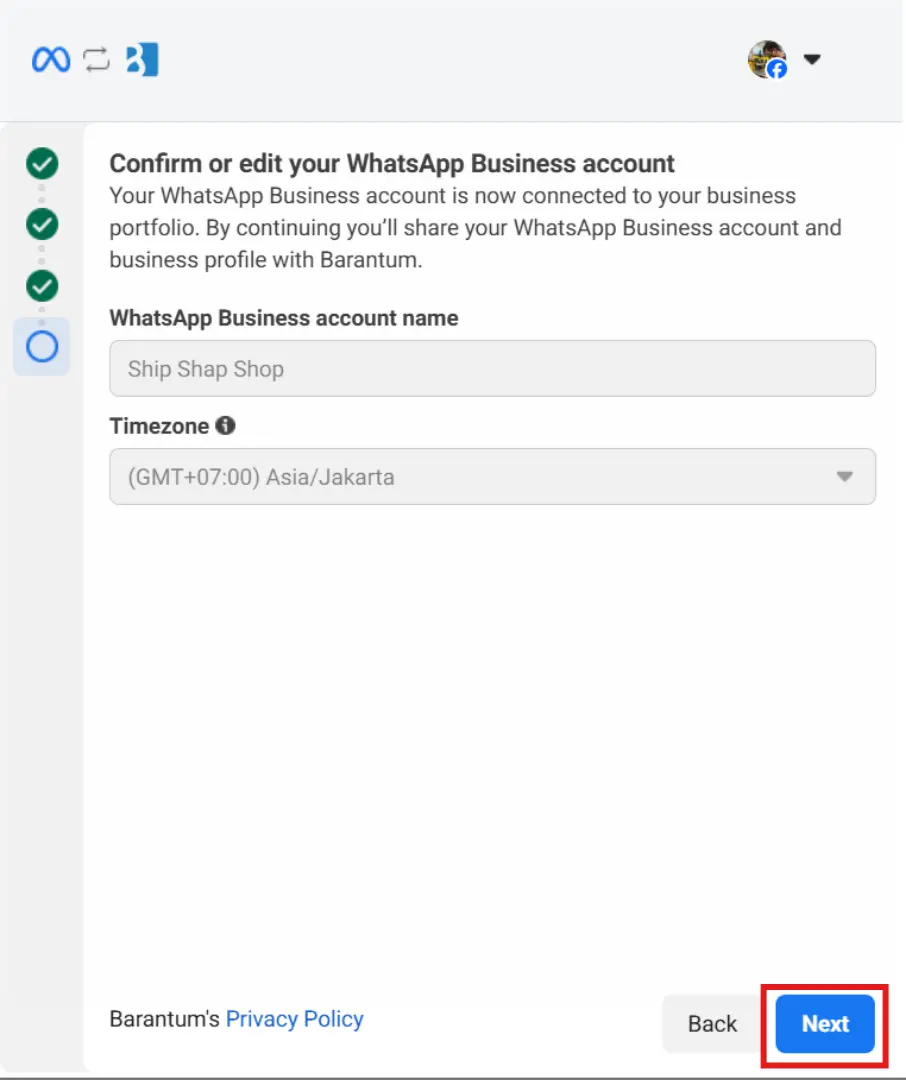The height and width of the screenshot is (1080, 906).
Task: Click the Back button
Action: tap(711, 1023)
